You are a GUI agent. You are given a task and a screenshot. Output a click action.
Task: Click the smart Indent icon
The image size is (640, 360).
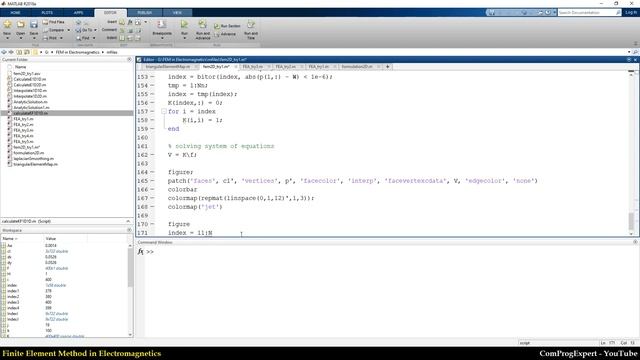(x=122, y=38)
